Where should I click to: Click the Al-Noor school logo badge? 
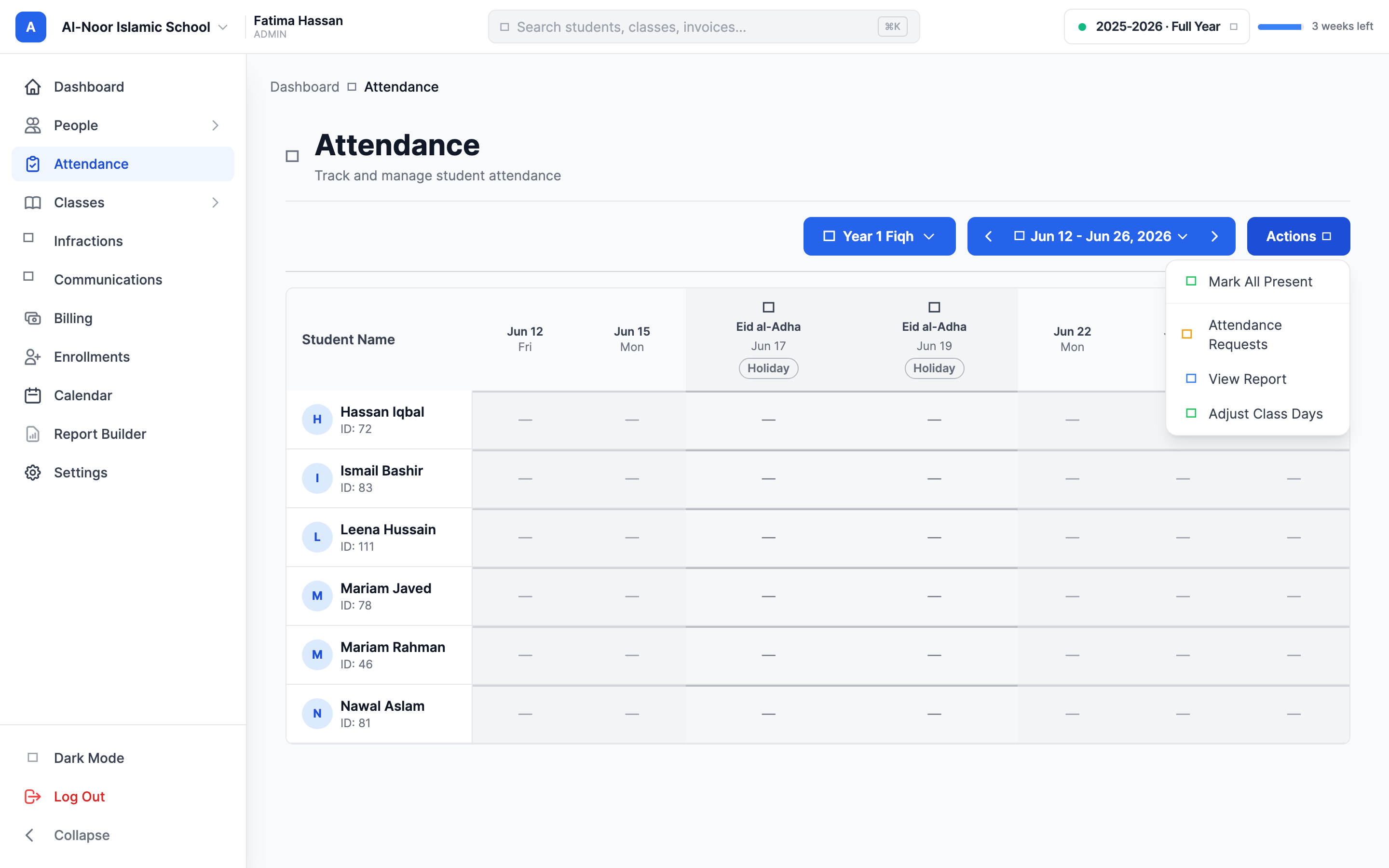30,27
